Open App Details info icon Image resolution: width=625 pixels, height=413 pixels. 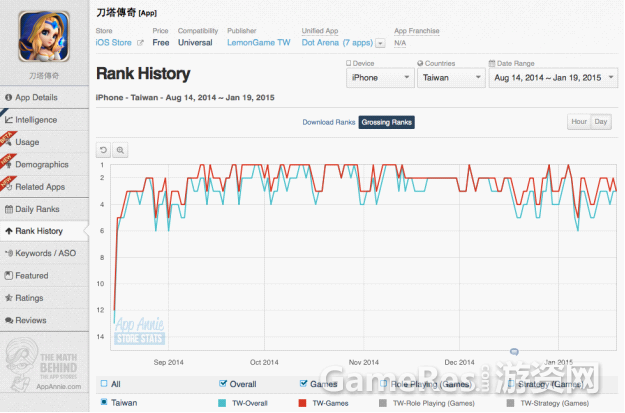coord(8,97)
